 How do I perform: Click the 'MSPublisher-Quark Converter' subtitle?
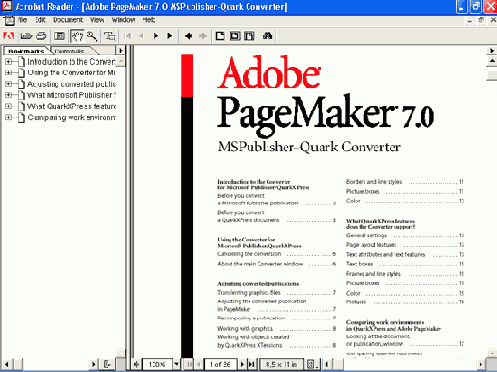[309, 147]
